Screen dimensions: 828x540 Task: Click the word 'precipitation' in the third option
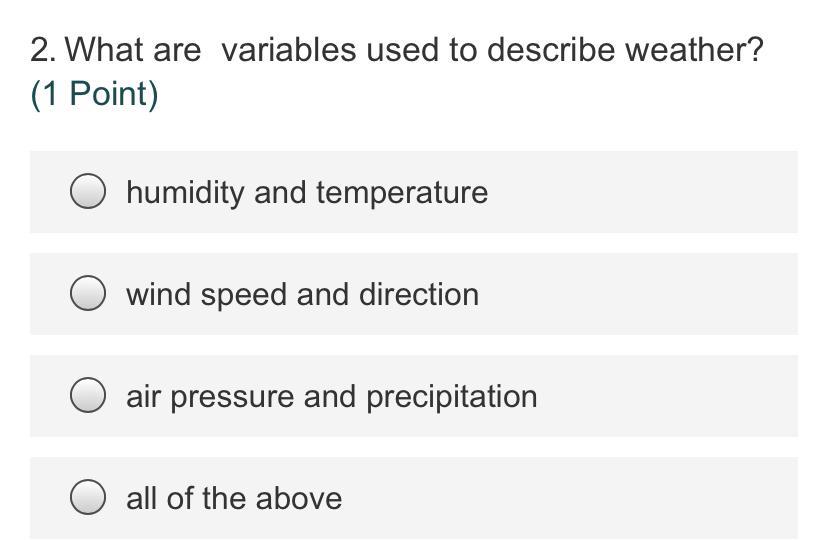coord(451,396)
